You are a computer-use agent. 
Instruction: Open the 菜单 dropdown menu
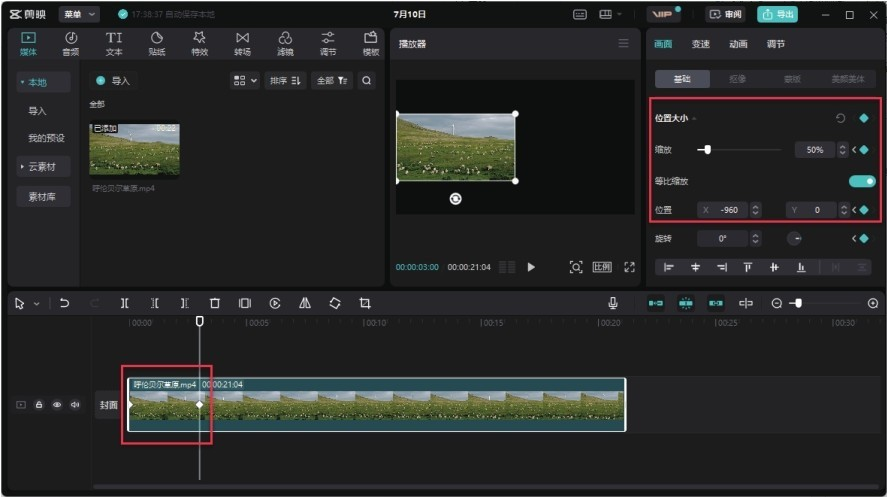(79, 14)
